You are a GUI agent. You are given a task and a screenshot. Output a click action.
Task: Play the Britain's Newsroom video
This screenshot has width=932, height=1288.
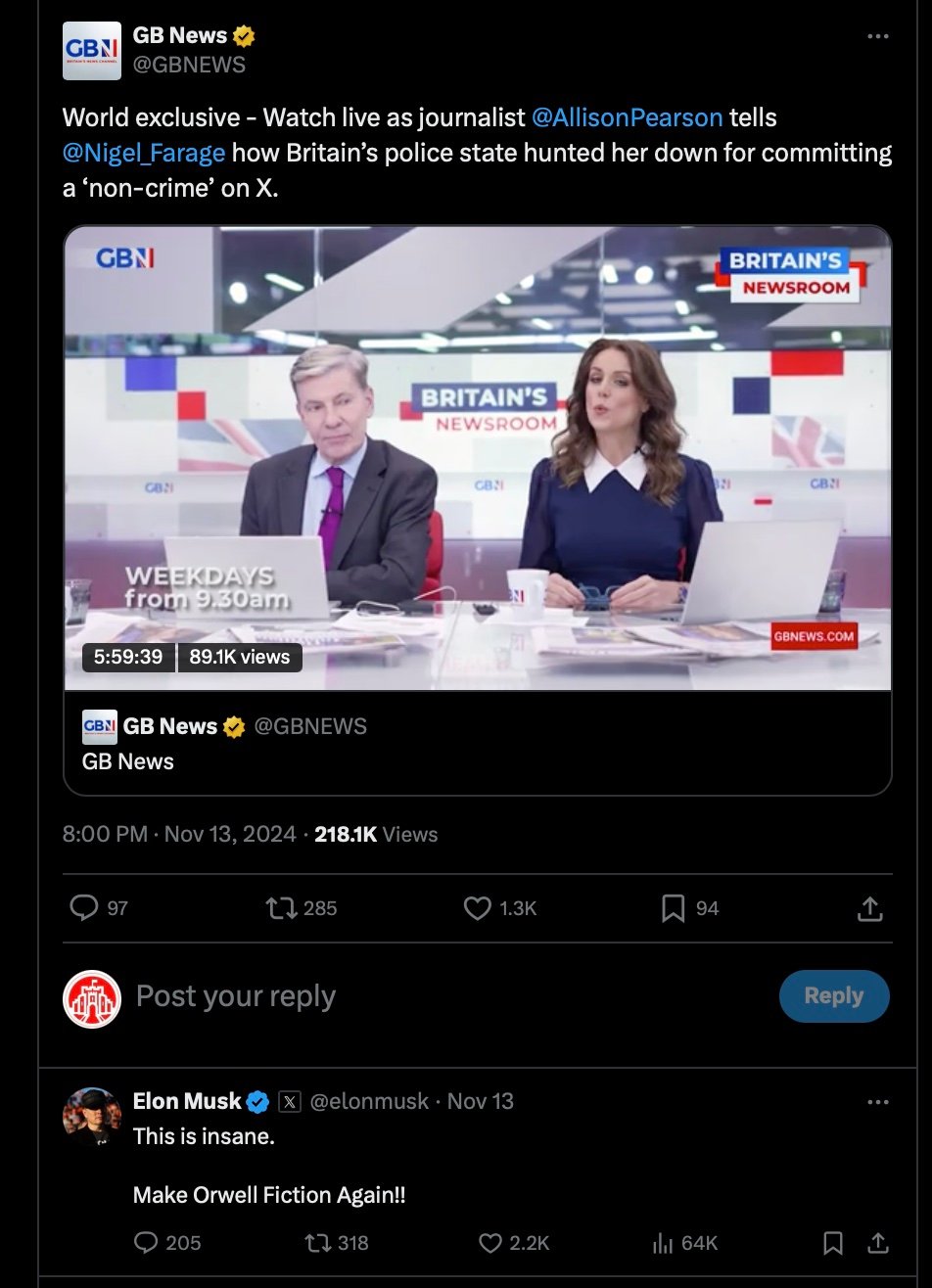478,458
